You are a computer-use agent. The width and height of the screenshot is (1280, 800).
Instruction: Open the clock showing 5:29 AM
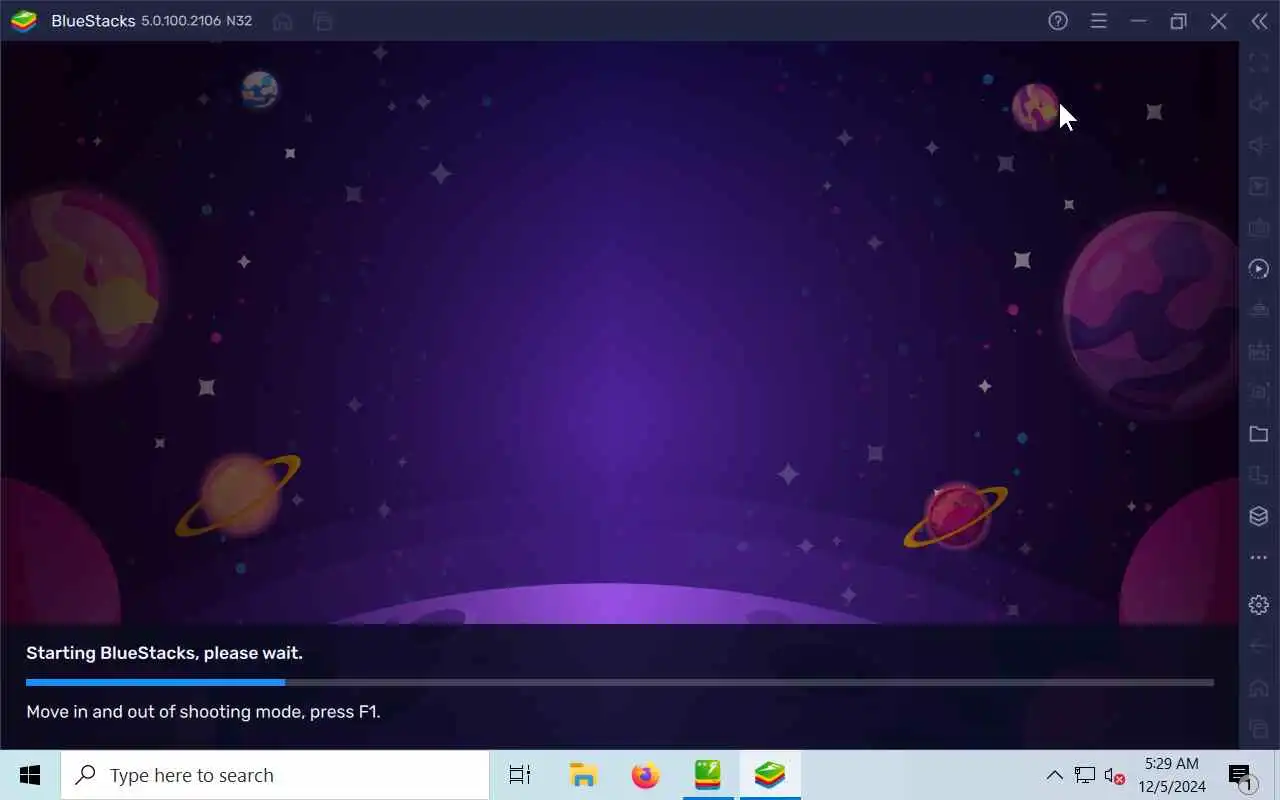(1172, 775)
